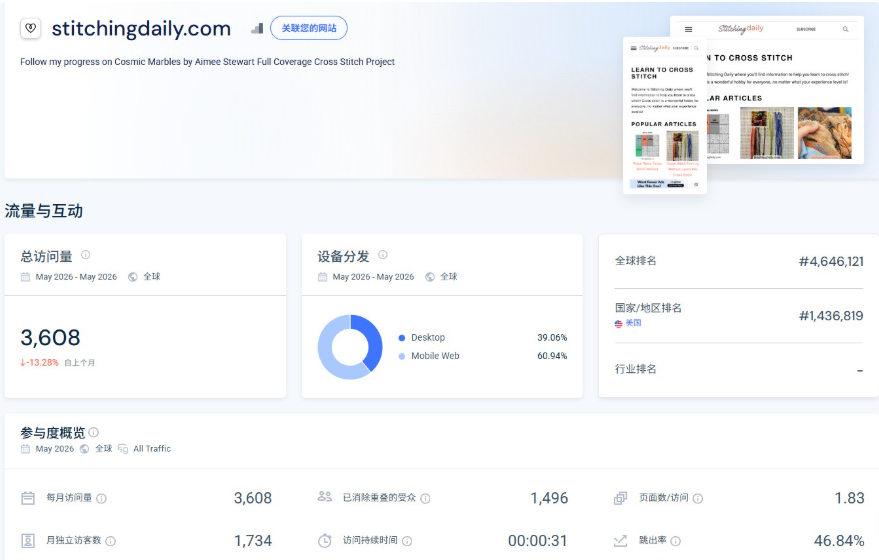
Task: Click the 1.83 pages per visit value
Action: (849, 498)
